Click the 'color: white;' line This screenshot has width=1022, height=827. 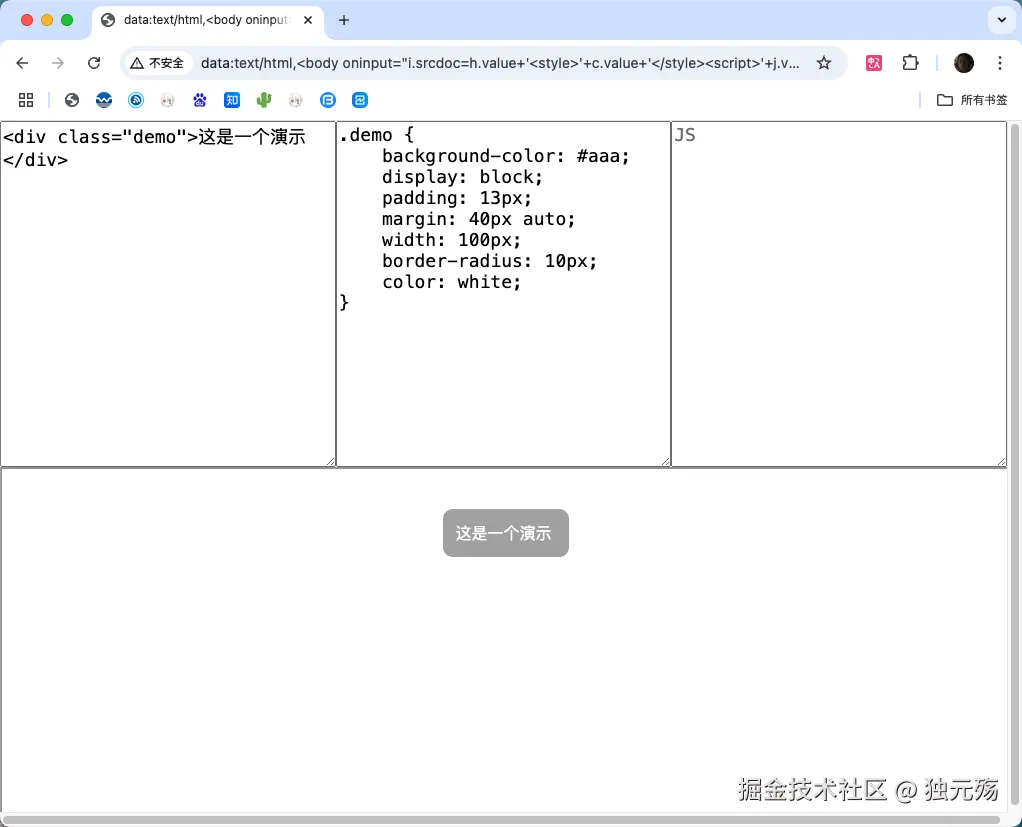(x=452, y=282)
